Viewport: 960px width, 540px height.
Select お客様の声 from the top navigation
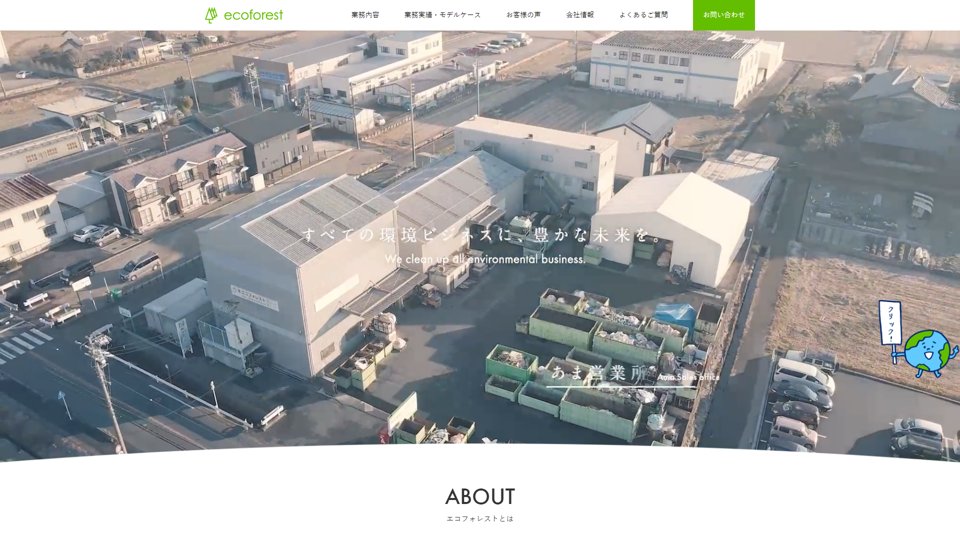pos(523,15)
